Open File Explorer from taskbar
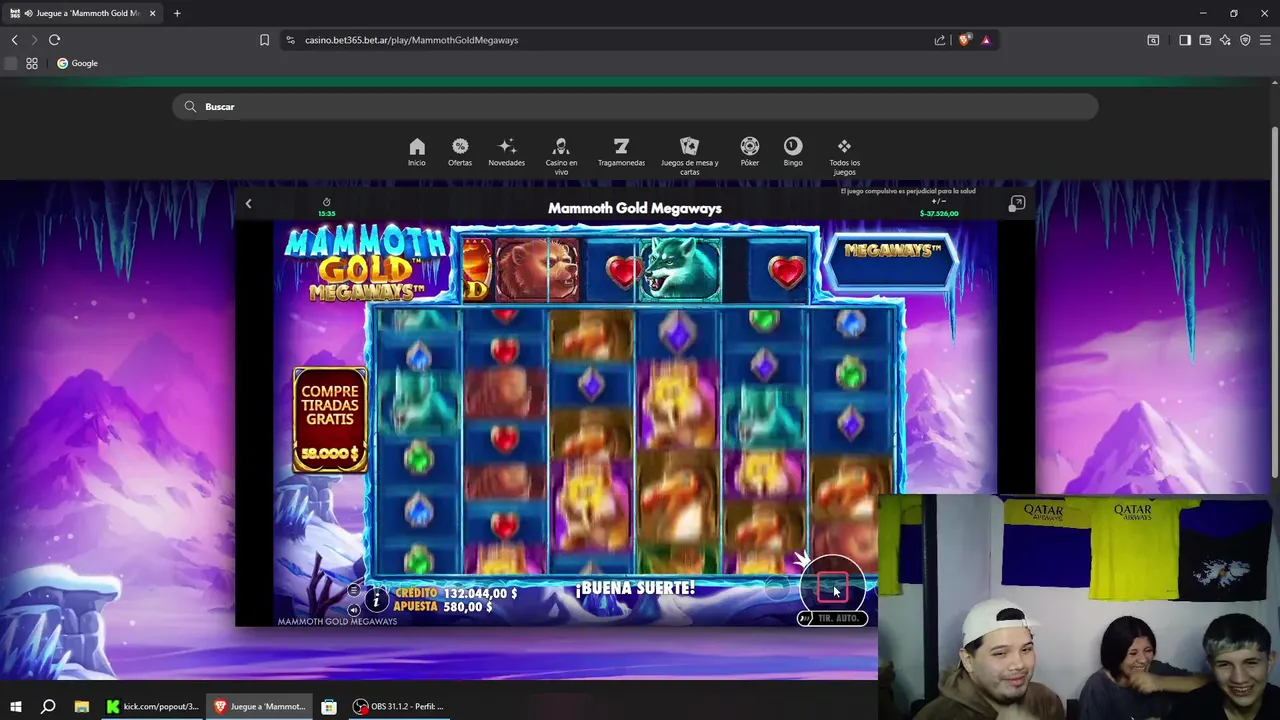 [x=81, y=706]
